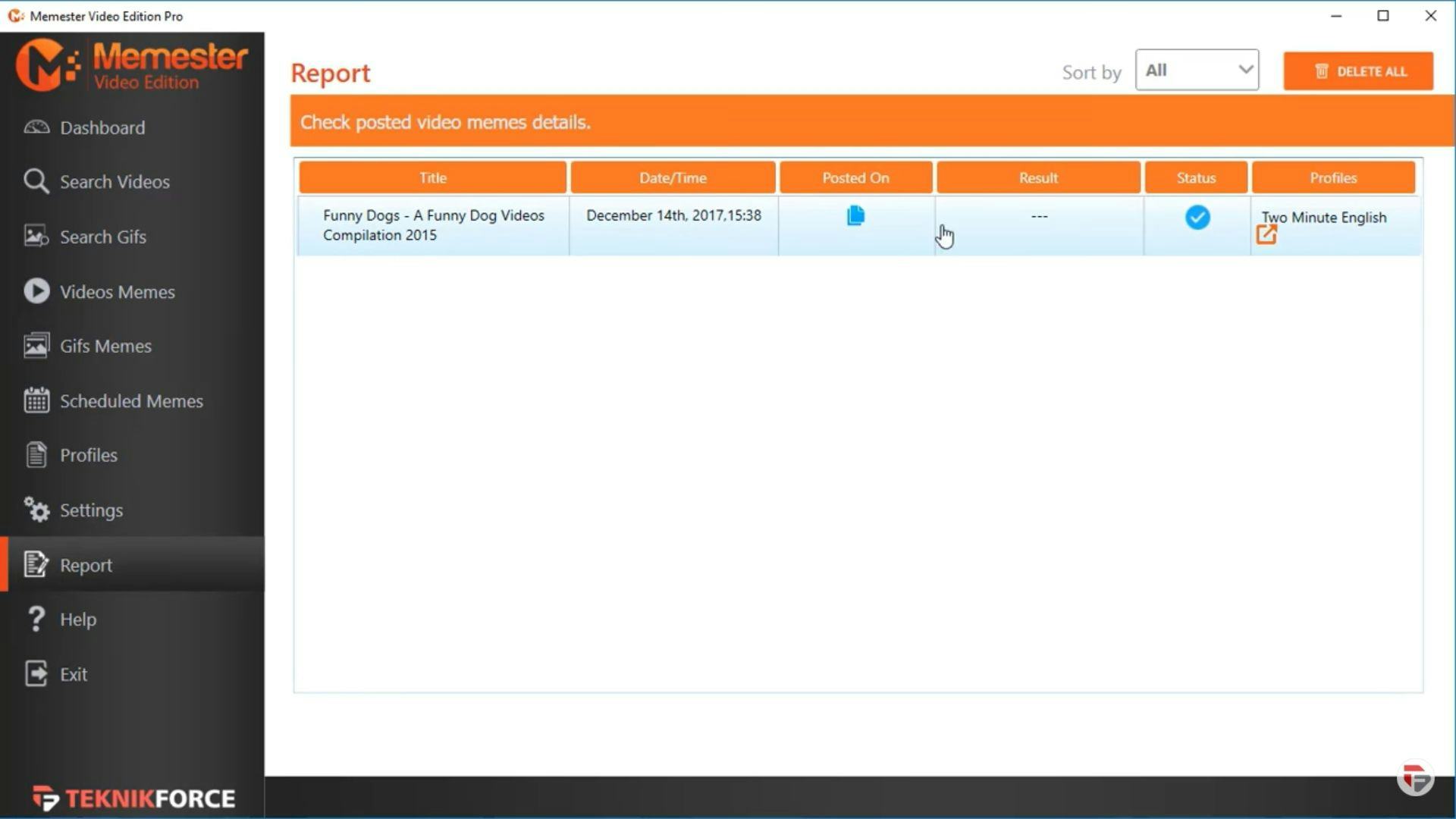The image size is (1456, 819).
Task: Click the Date/Time column header
Action: tap(673, 177)
